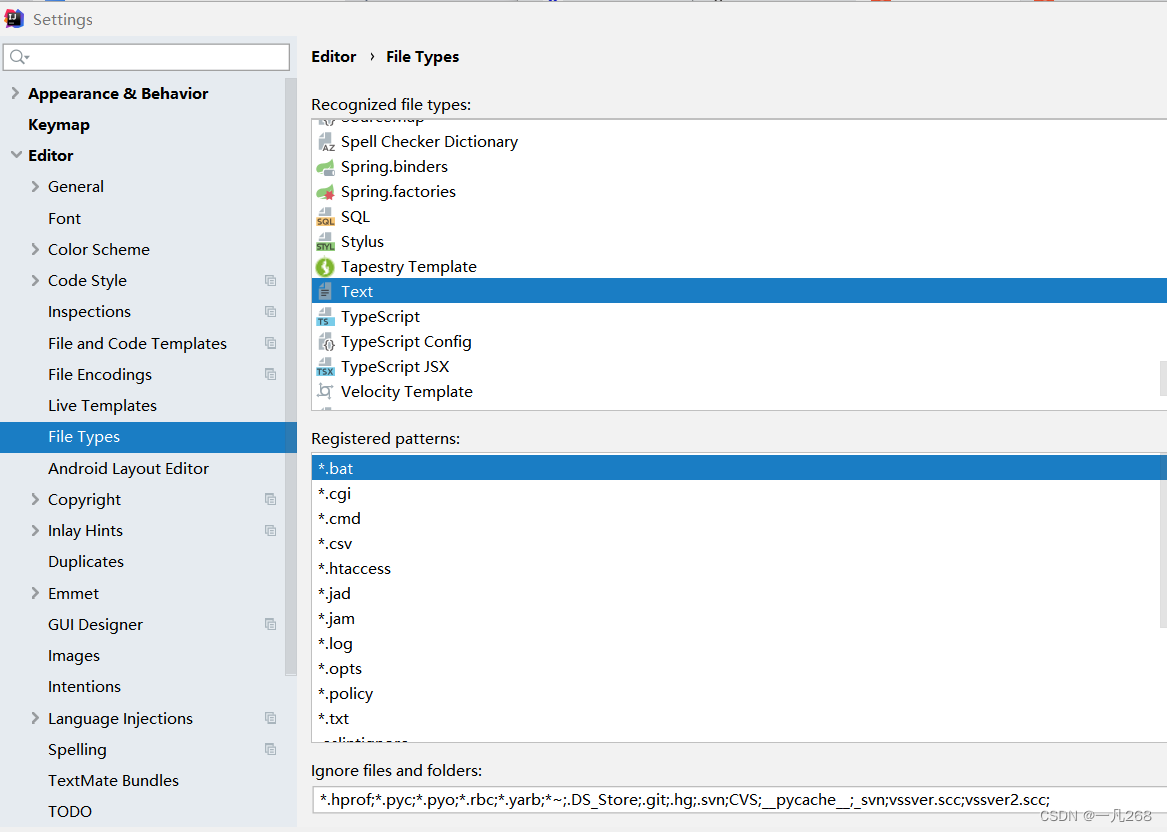Image resolution: width=1167 pixels, height=832 pixels.
Task: Open the File Encodings settings page
Action: tap(99, 374)
